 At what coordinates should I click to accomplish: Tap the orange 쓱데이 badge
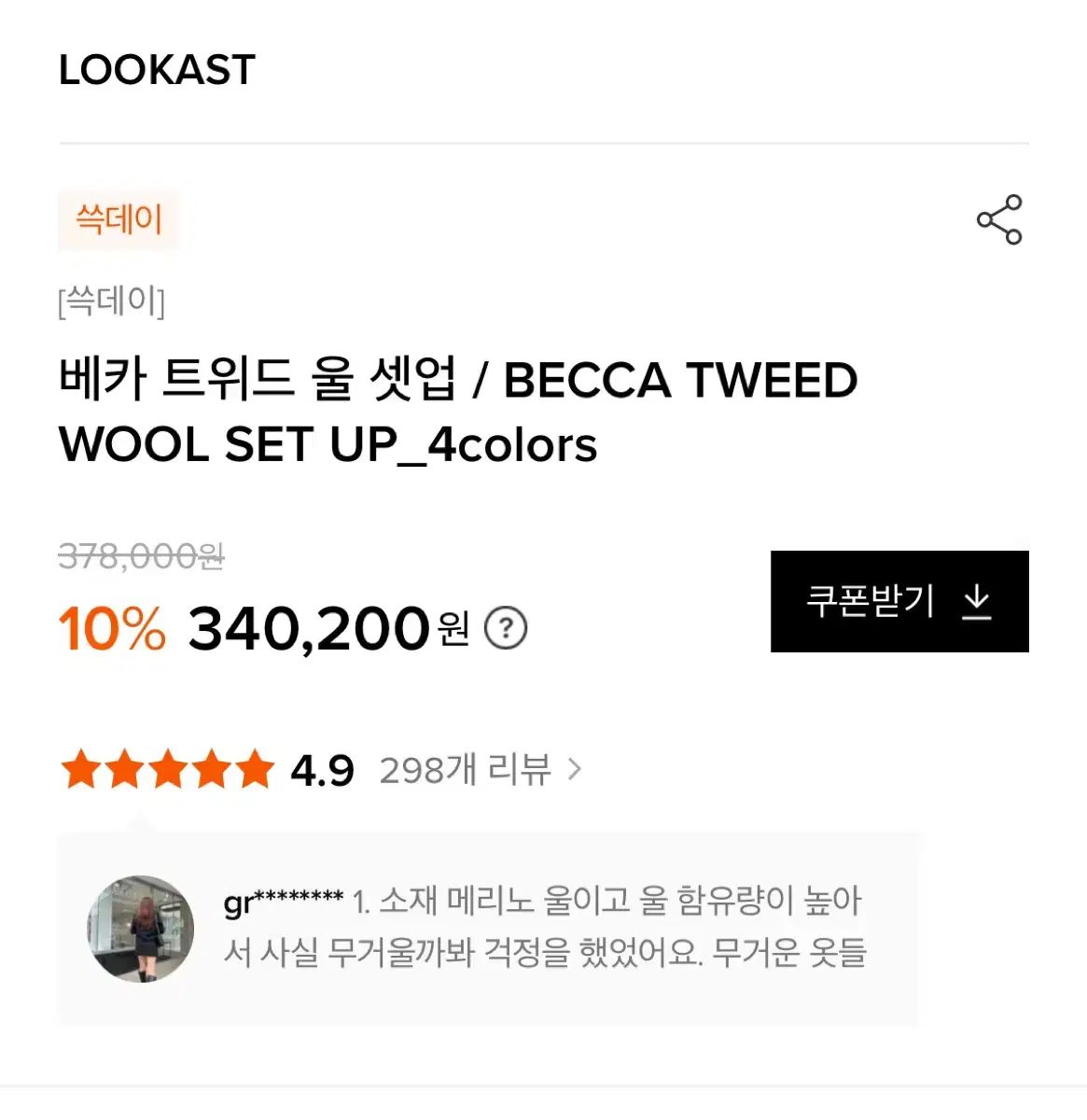coord(118,220)
